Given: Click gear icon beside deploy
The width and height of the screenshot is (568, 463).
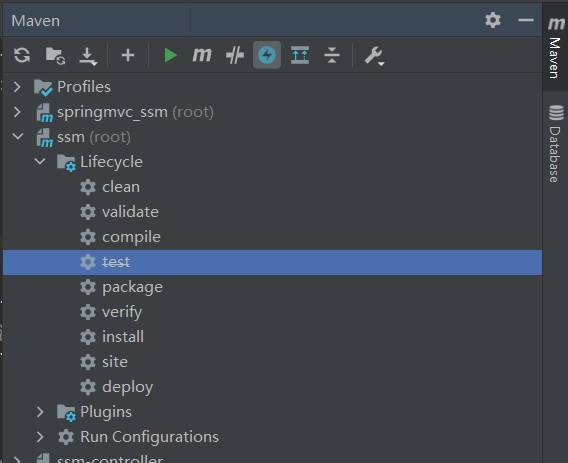Looking at the screenshot, I should coord(88,387).
